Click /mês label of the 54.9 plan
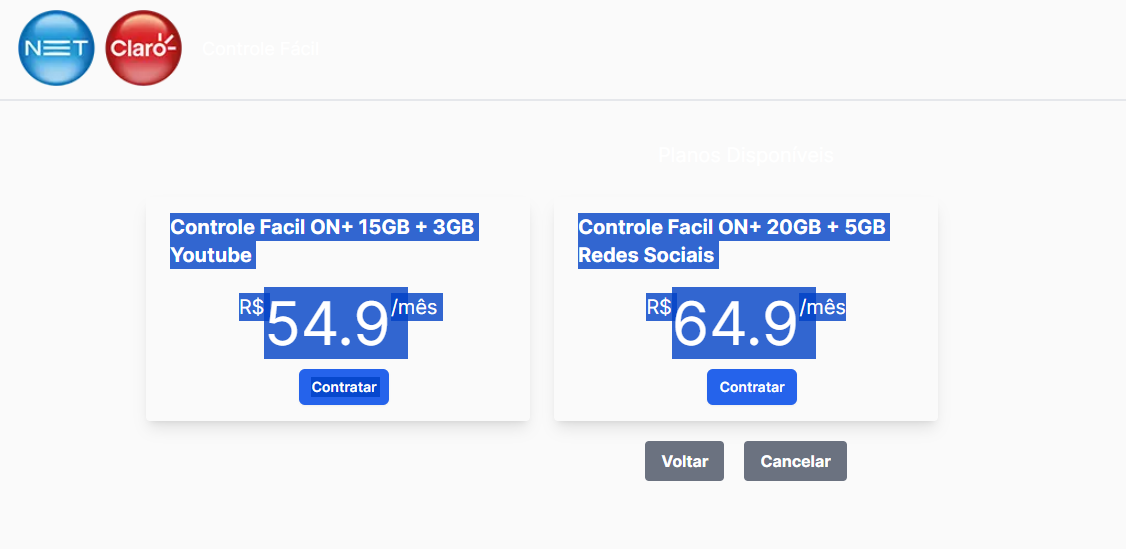 pos(415,307)
